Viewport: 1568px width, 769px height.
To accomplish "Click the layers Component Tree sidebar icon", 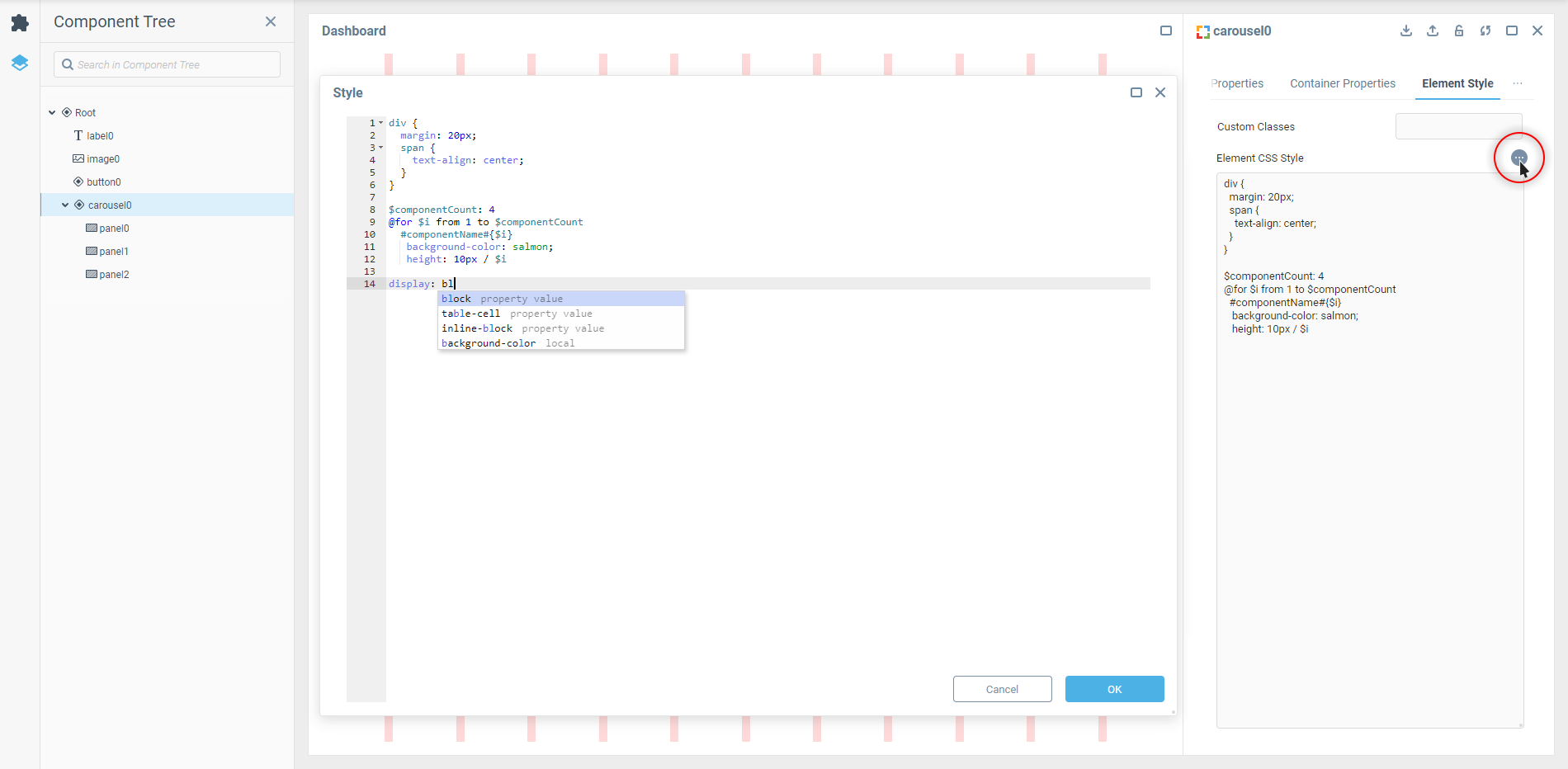I will coord(20,63).
